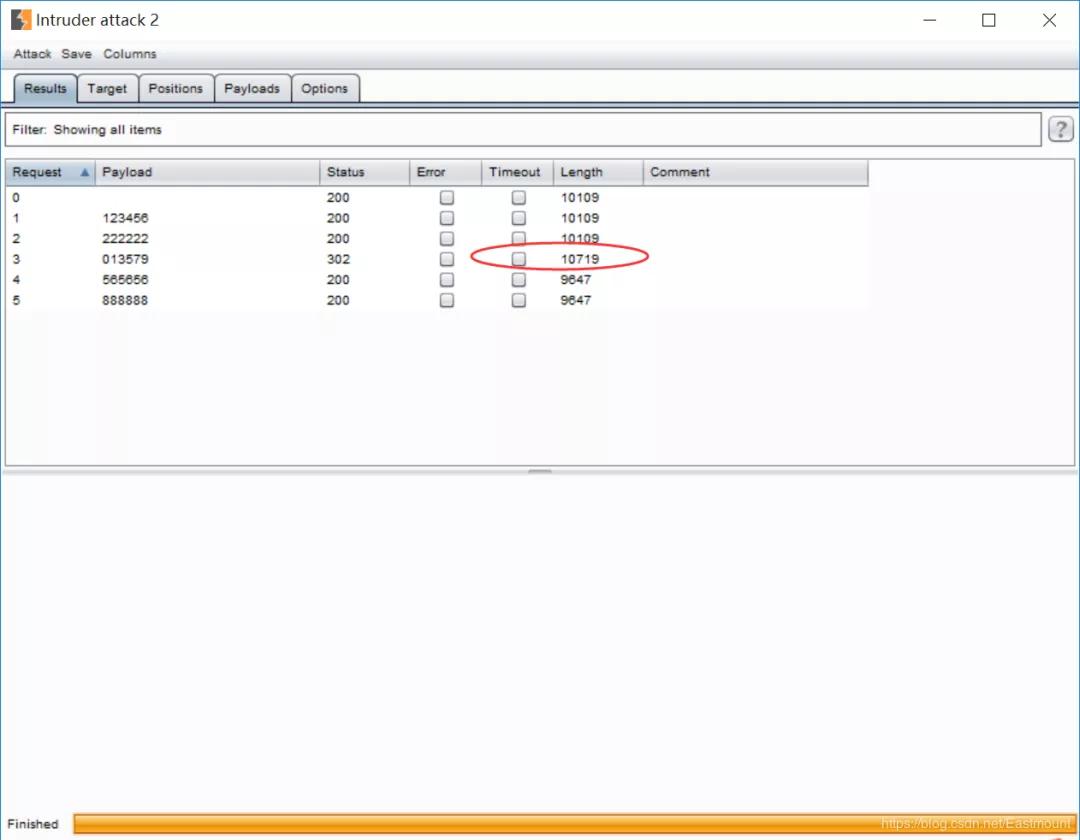Screen dimensions: 1080x840
Task: Click the orange attack progress bar
Action: point(574,823)
